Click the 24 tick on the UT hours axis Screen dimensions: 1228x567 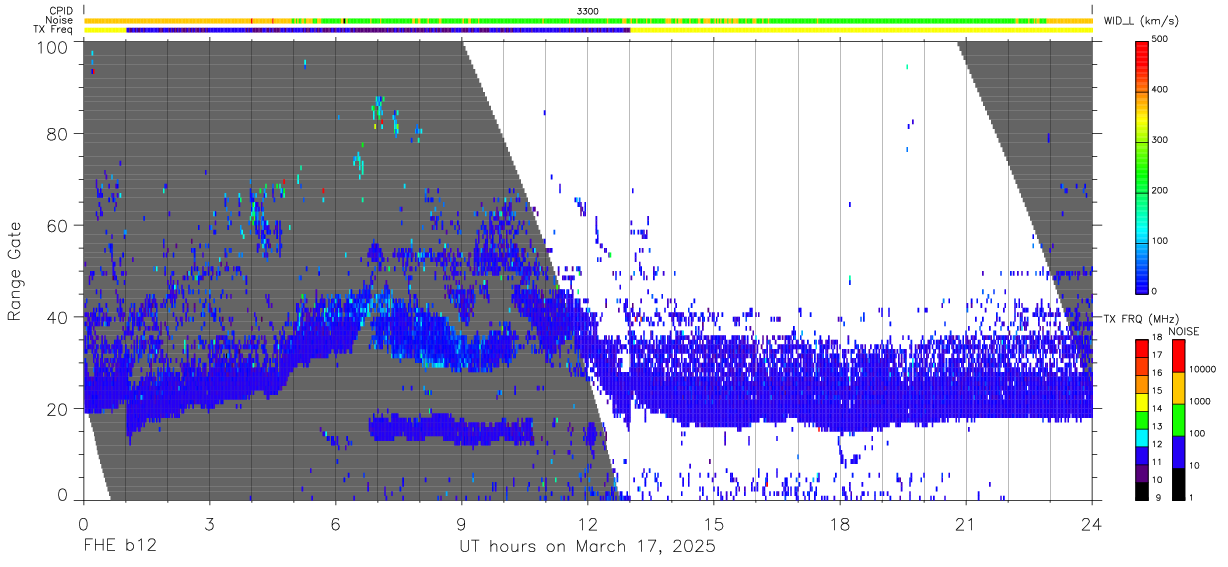coord(1092,523)
